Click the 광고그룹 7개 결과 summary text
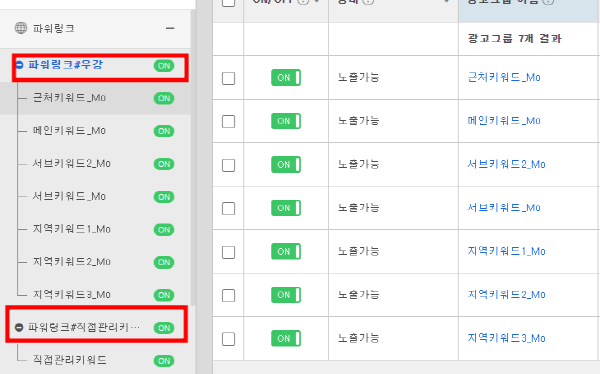This screenshot has width=600, height=374. click(x=515, y=38)
